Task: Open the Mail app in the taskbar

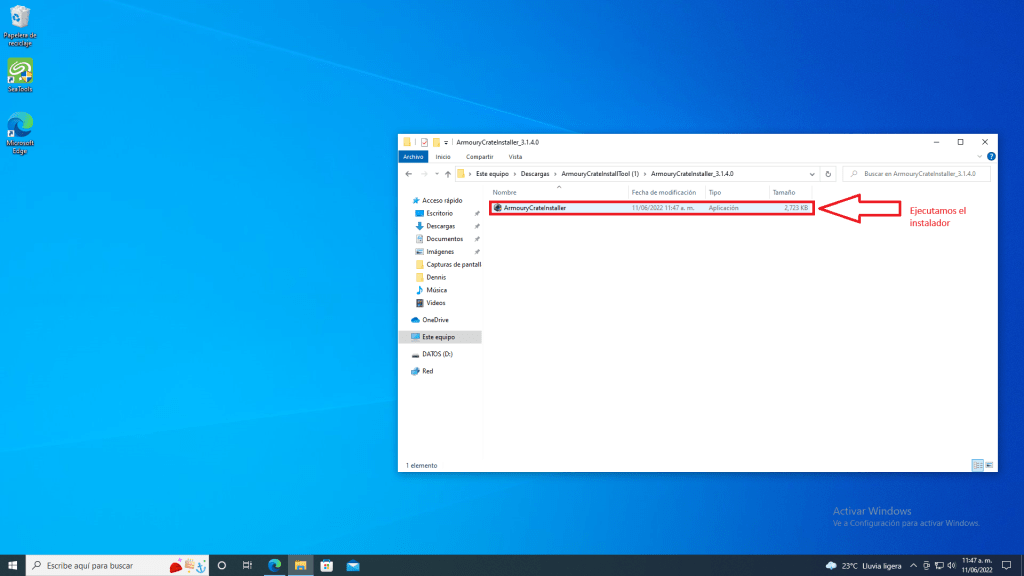Action: 353,565
